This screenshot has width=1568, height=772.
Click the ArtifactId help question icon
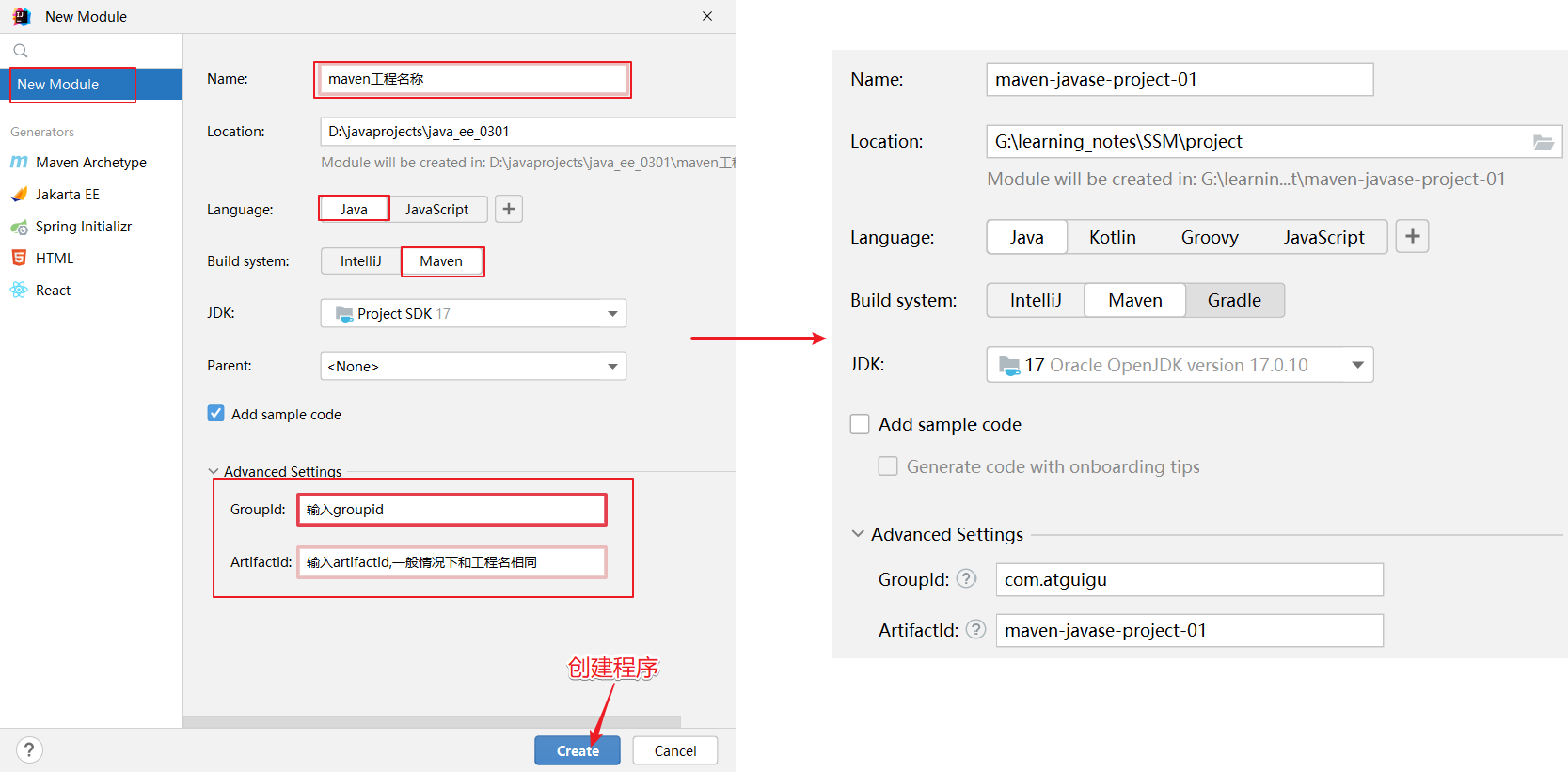pyautogui.click(x=976, y=629)
